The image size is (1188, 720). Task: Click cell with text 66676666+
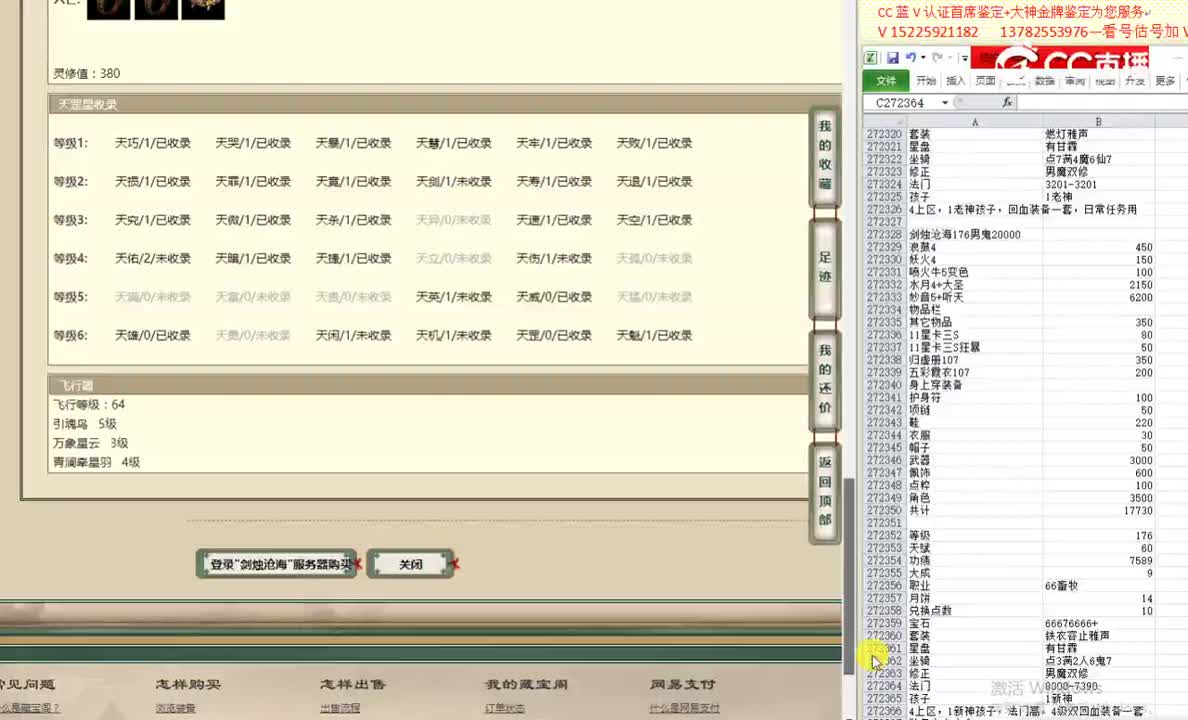1099,623
